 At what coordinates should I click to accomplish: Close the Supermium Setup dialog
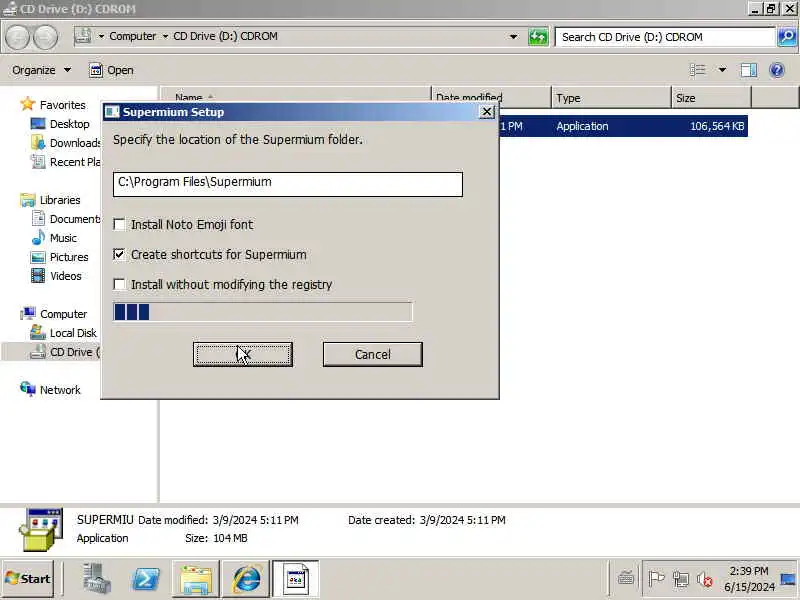487,111
